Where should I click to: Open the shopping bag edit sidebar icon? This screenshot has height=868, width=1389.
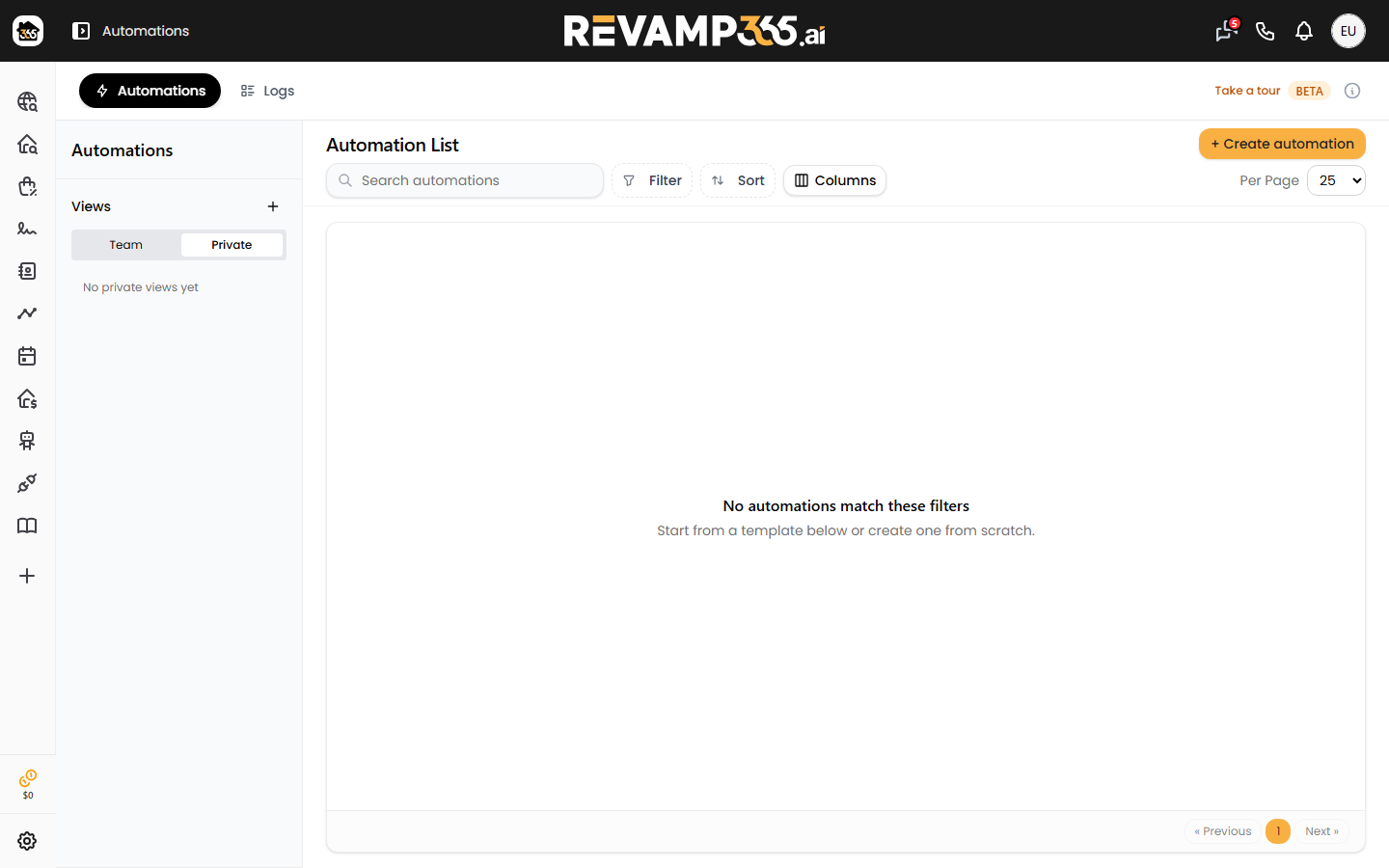click(x=27, y=186)
